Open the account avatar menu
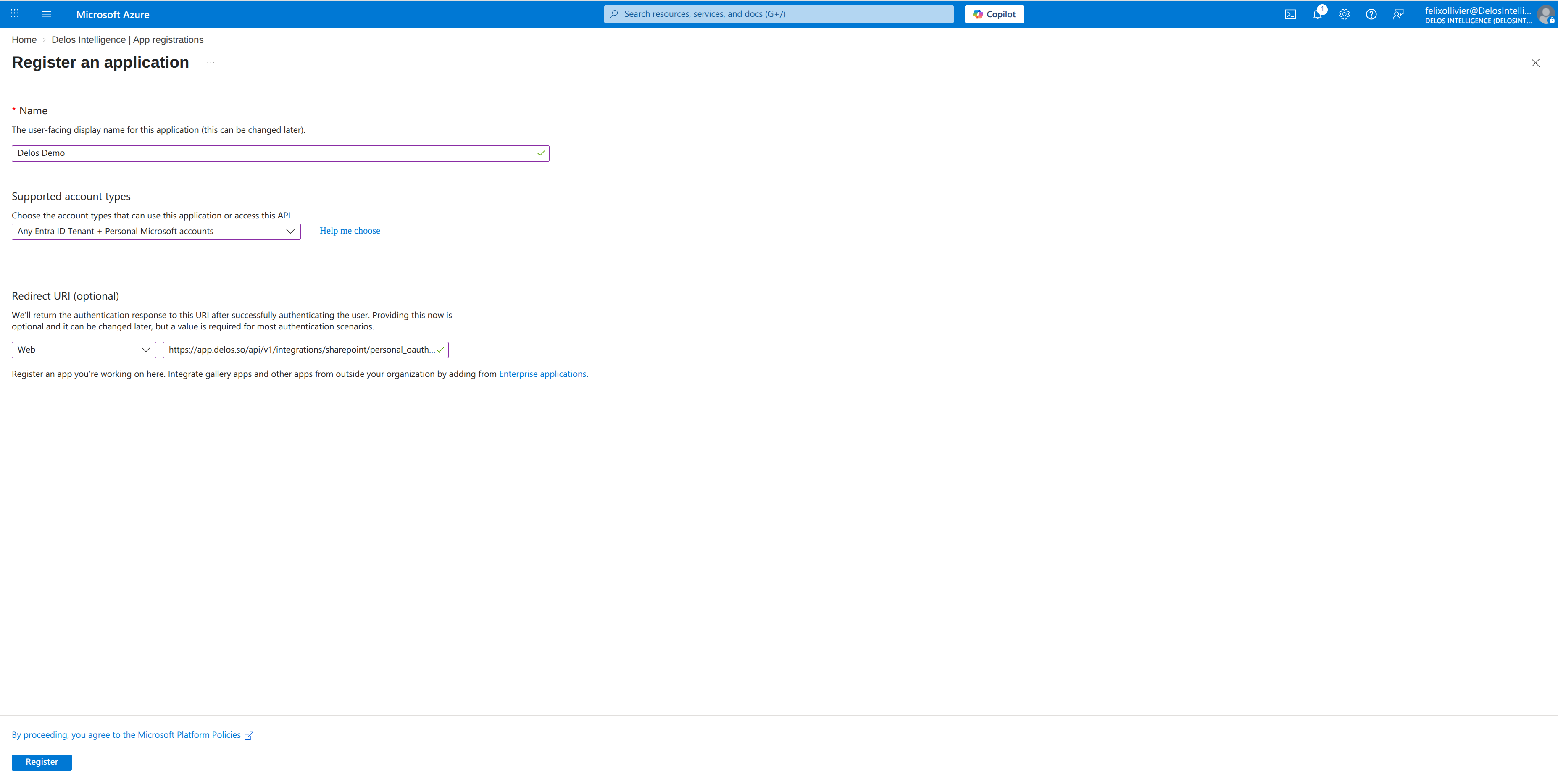This screenshot has height=784, width=1558. pos(1545,15)
